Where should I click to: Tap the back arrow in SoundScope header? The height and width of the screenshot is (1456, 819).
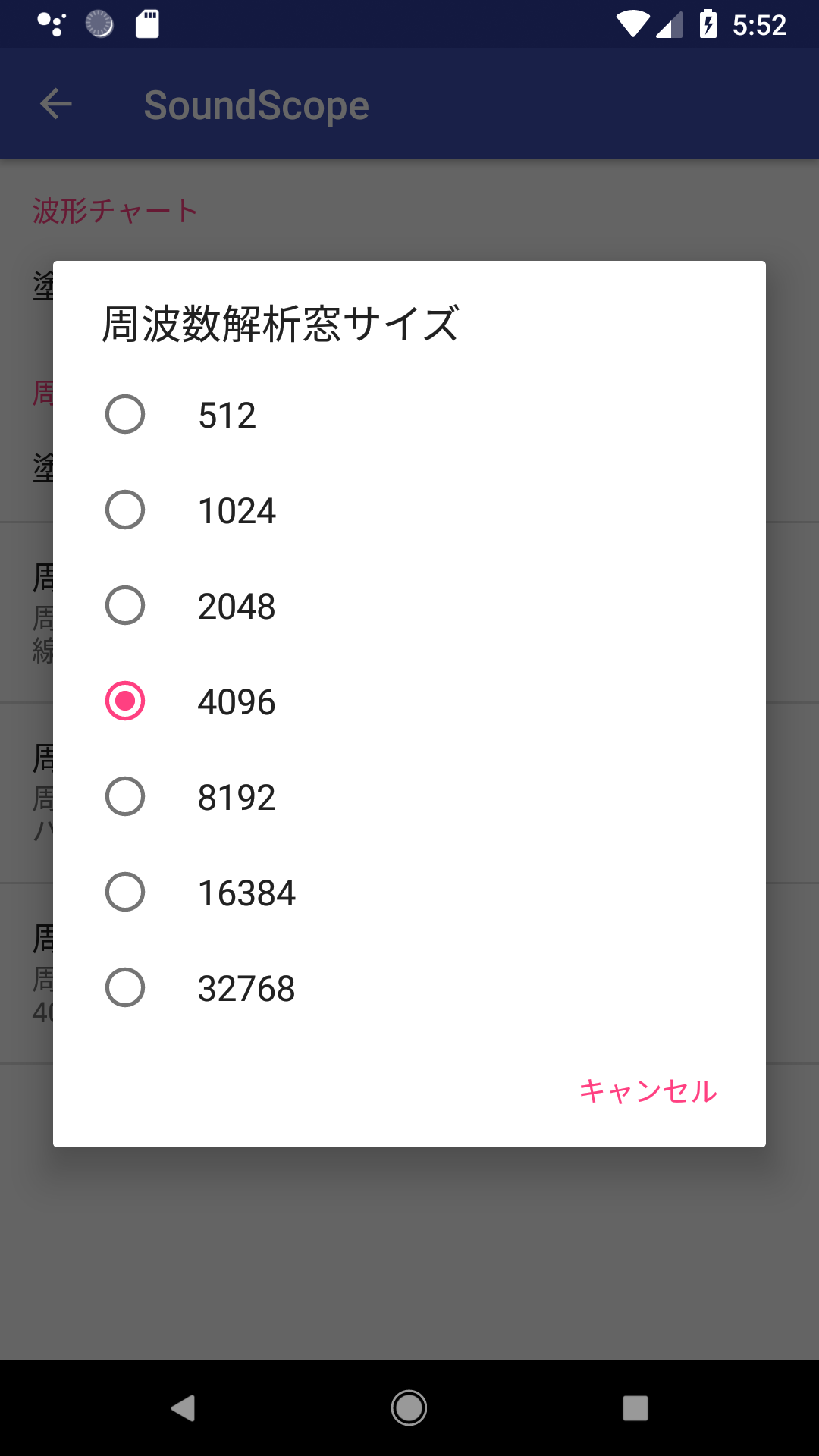(x=56, y=104)
